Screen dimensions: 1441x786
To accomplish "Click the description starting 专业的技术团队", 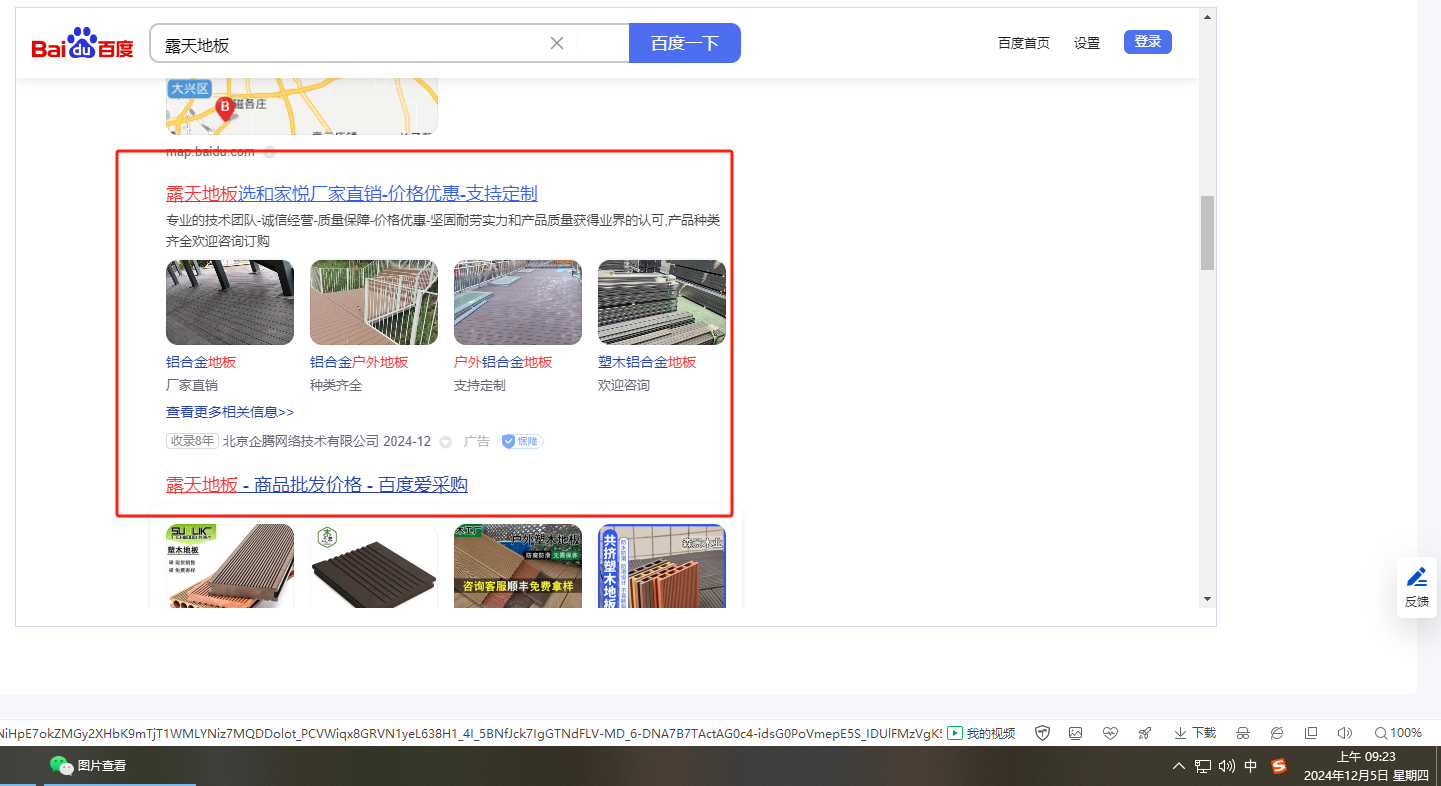I will pos(443,230).
